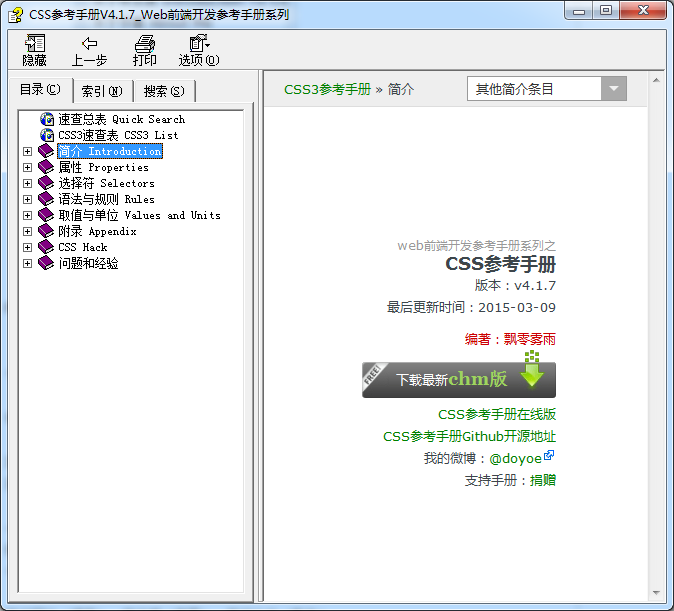The width and height of the screenshot is (674, 611).
Task: Select 选择符 Selectors tree item label
Action: (107, 183)
